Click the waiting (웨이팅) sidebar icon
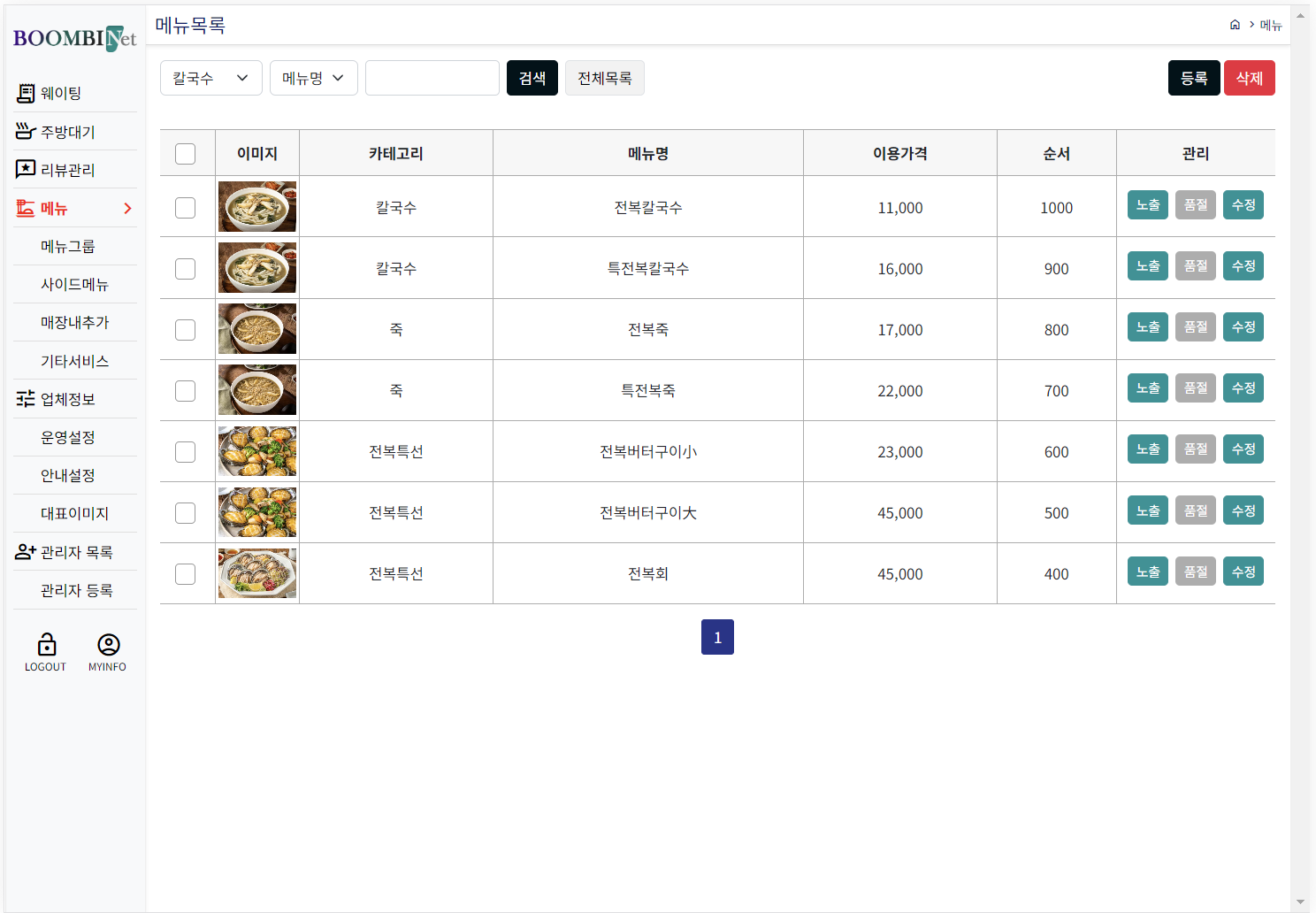This screenshot has height=913, width=1316. (x=26, y=93)
